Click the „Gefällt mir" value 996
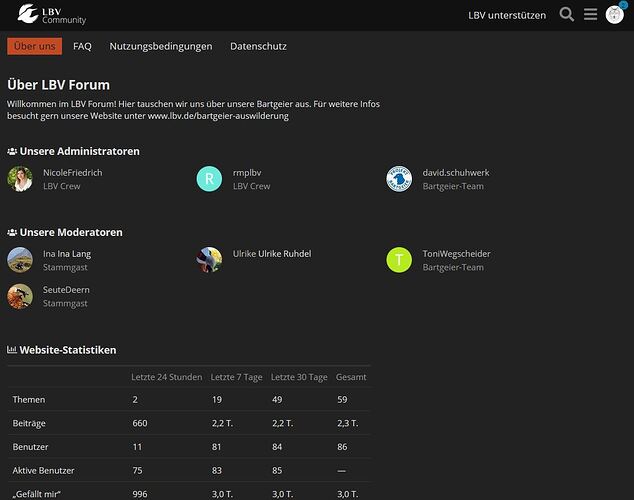 pos(140,494)
